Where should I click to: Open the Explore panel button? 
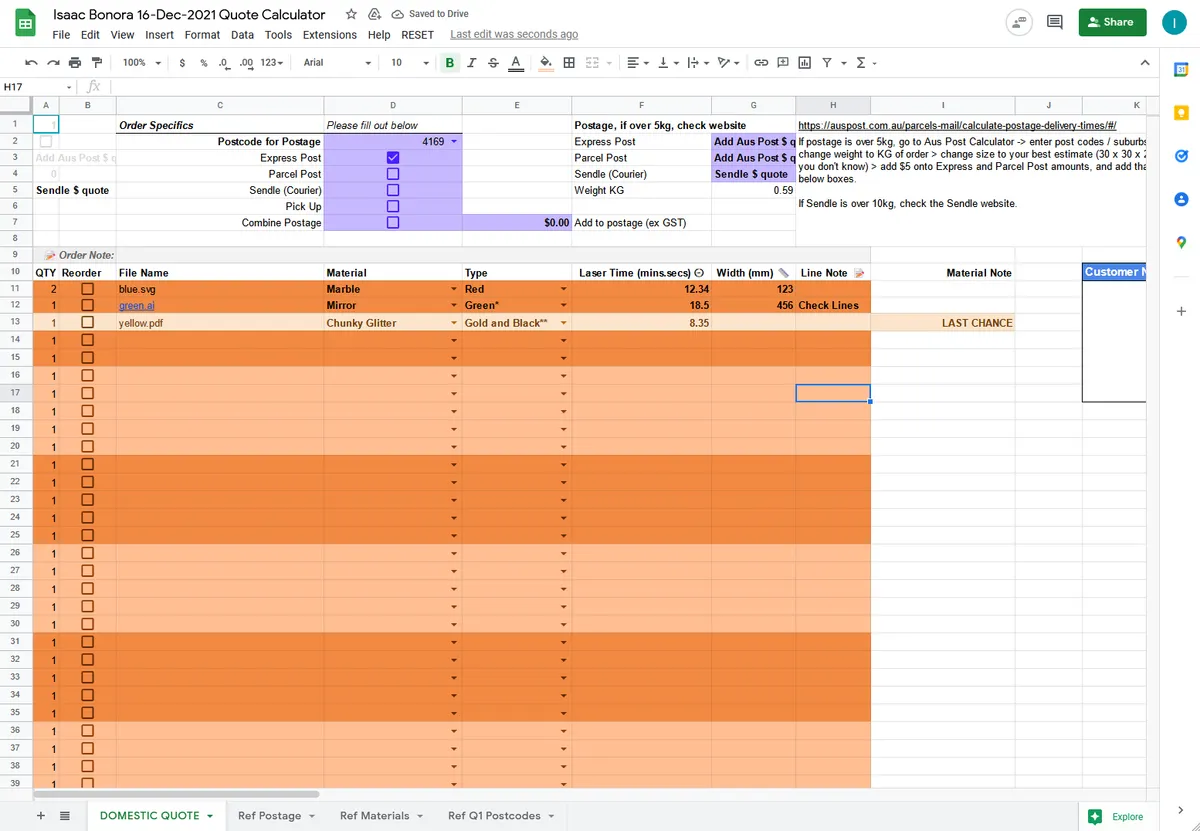1117,816
